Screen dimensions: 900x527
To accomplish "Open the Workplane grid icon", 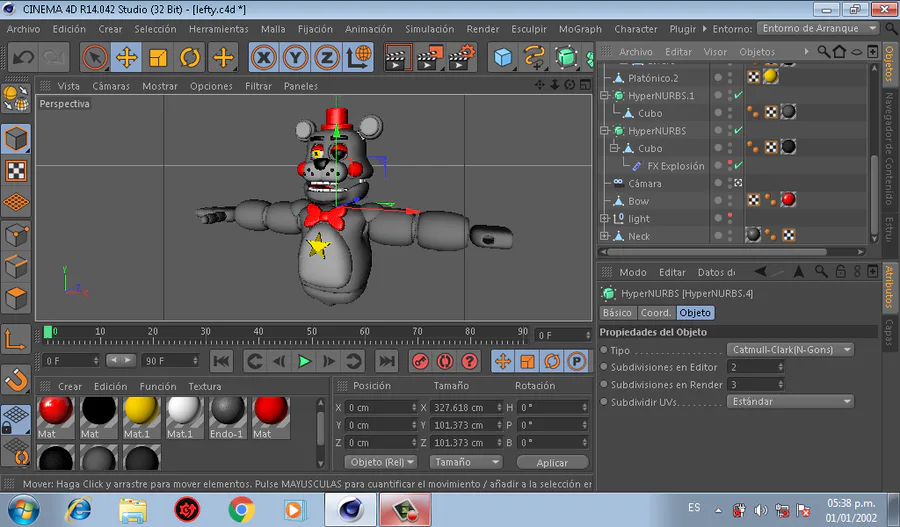I will 16,203.
